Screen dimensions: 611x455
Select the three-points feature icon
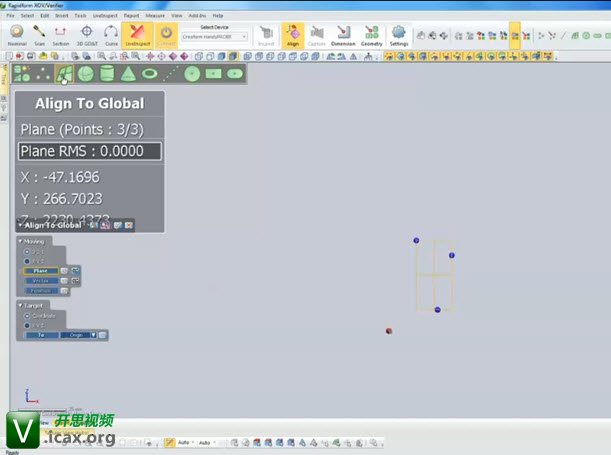[x=43, y=74]
